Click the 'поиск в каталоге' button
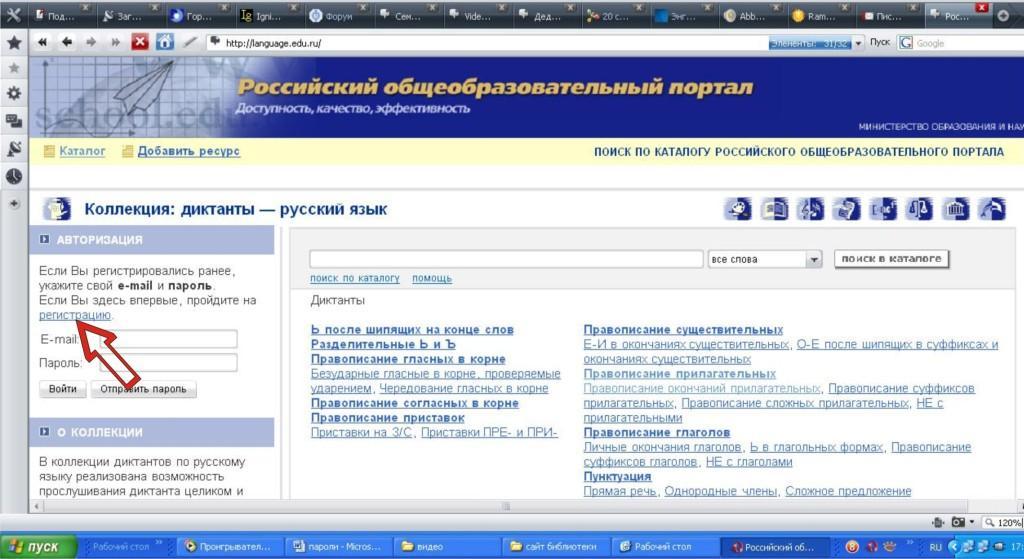Image resolution: width=1024 pixels, height=559 pixels. pyautogui.click(x=891, y=259)
